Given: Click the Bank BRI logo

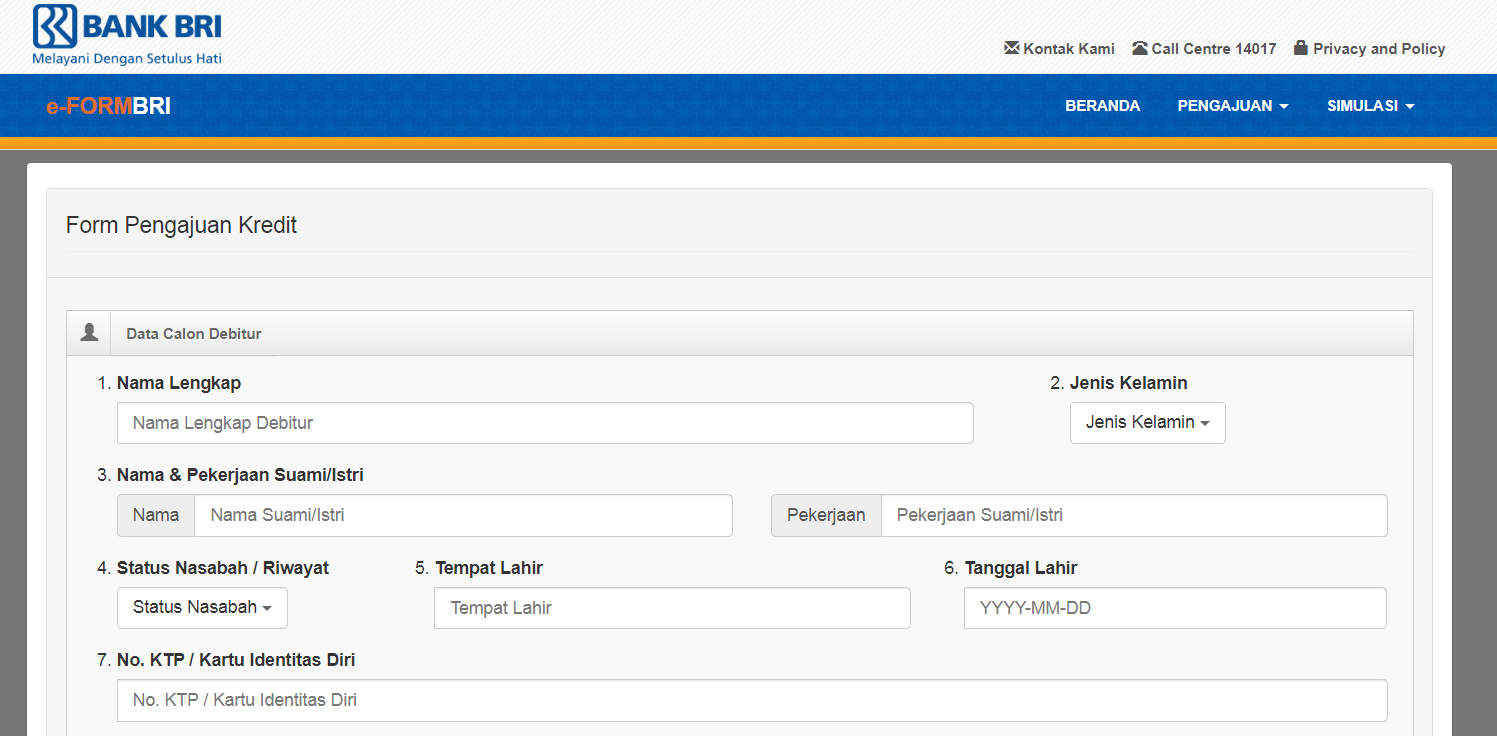Looking at the screenshot, I should coord(127,34).
